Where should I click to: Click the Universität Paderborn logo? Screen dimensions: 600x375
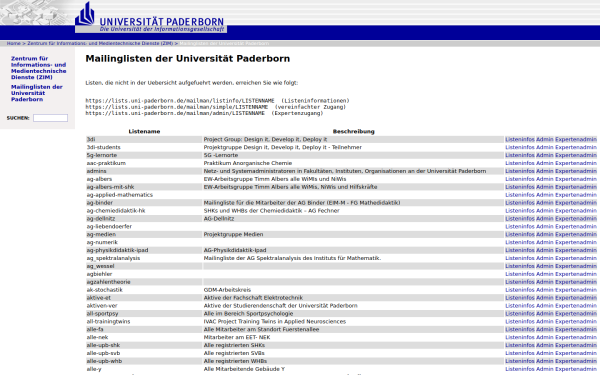click(x=151, y=17)
